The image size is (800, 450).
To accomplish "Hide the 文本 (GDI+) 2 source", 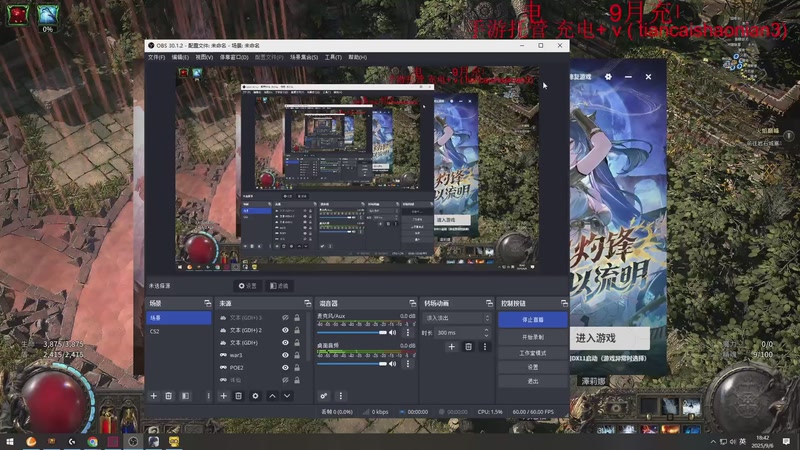I will click(285, 330).
